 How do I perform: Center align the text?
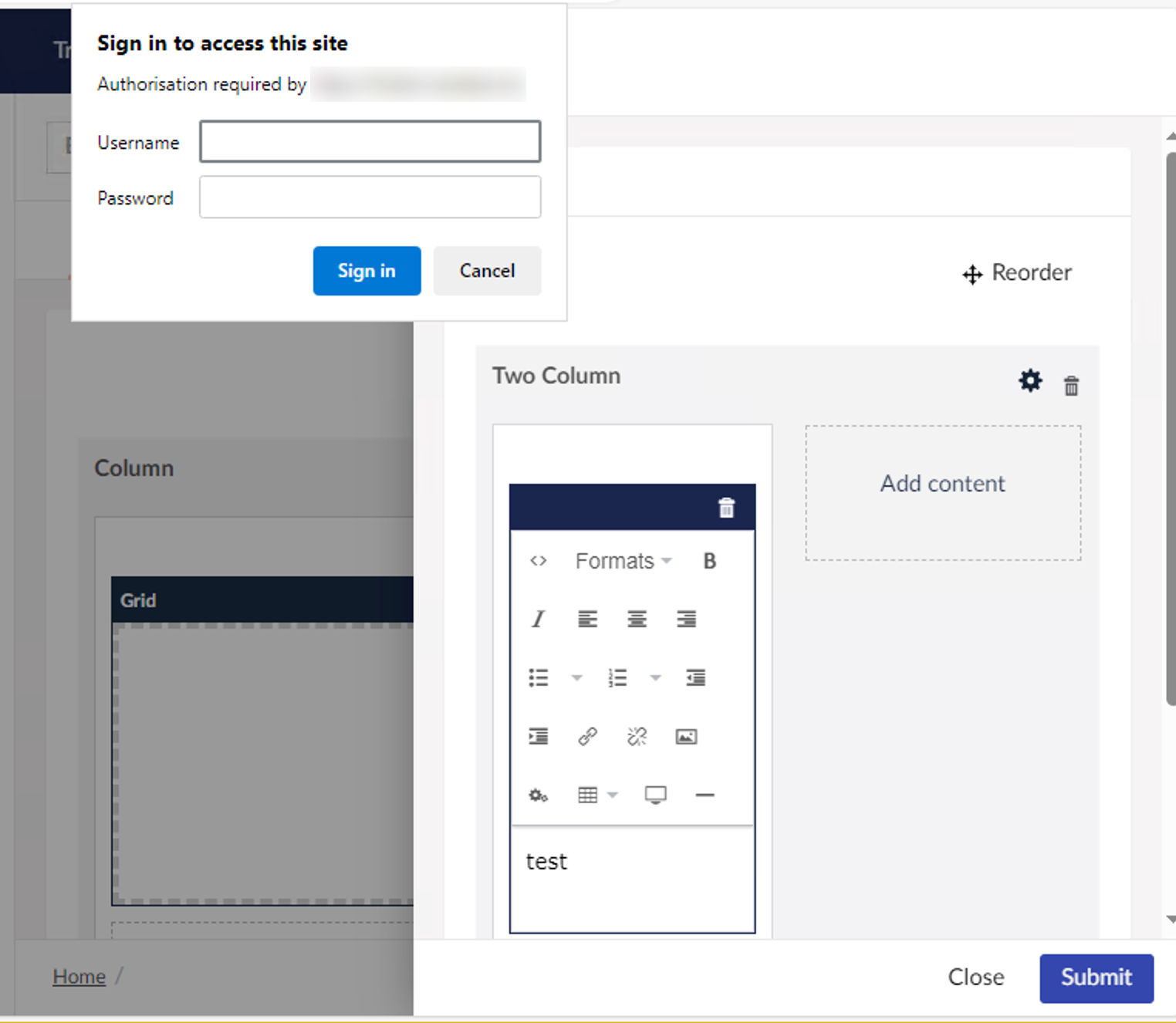637,619
